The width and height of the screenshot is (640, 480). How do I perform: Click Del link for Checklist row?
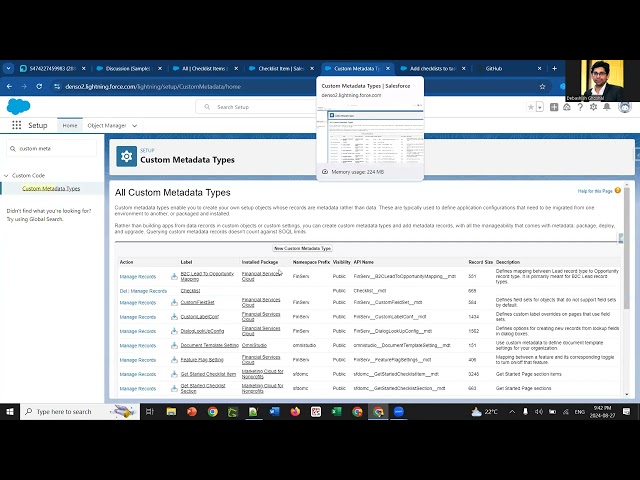coord(123,291)
